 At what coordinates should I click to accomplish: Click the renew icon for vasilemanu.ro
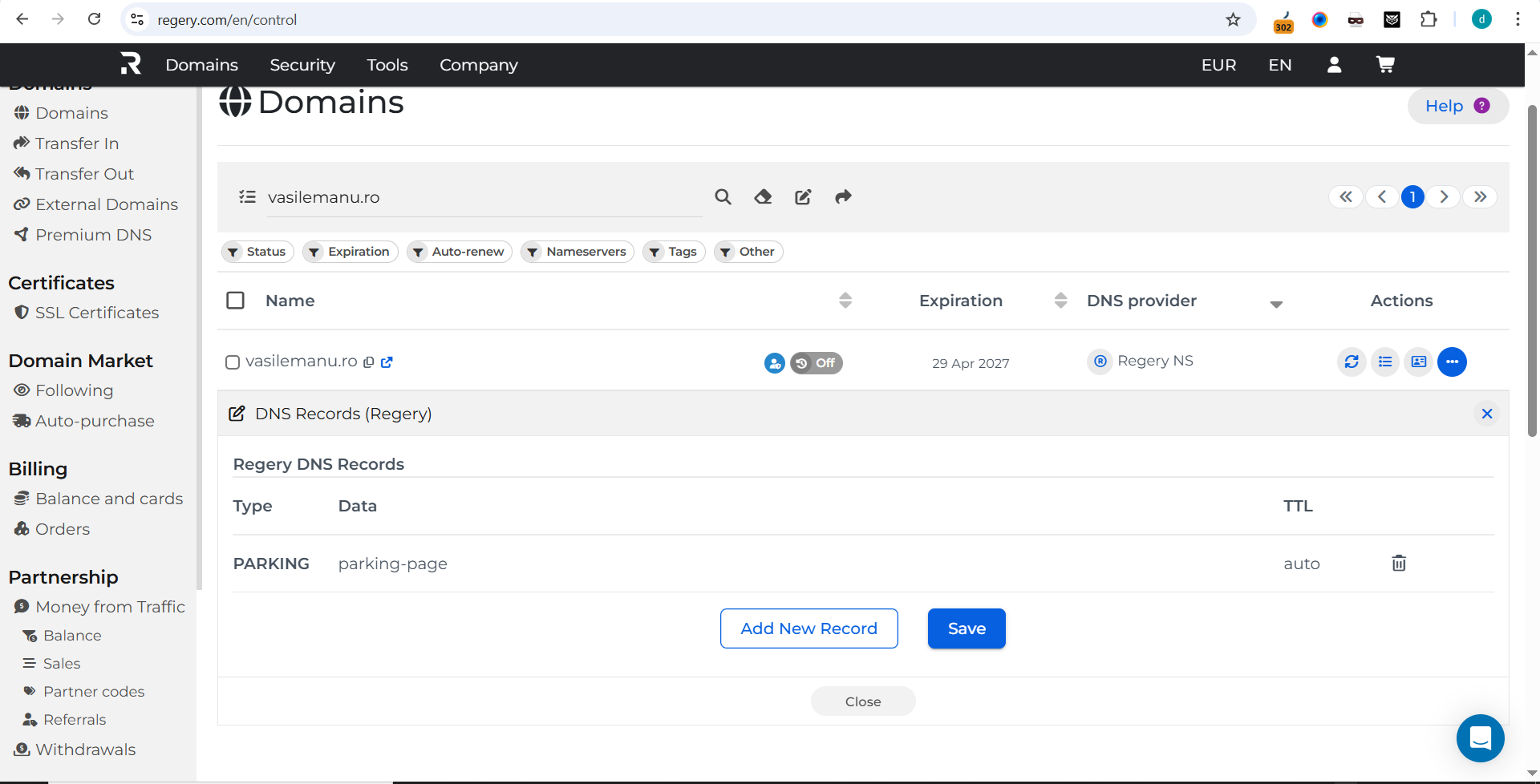pos(1352,362)
